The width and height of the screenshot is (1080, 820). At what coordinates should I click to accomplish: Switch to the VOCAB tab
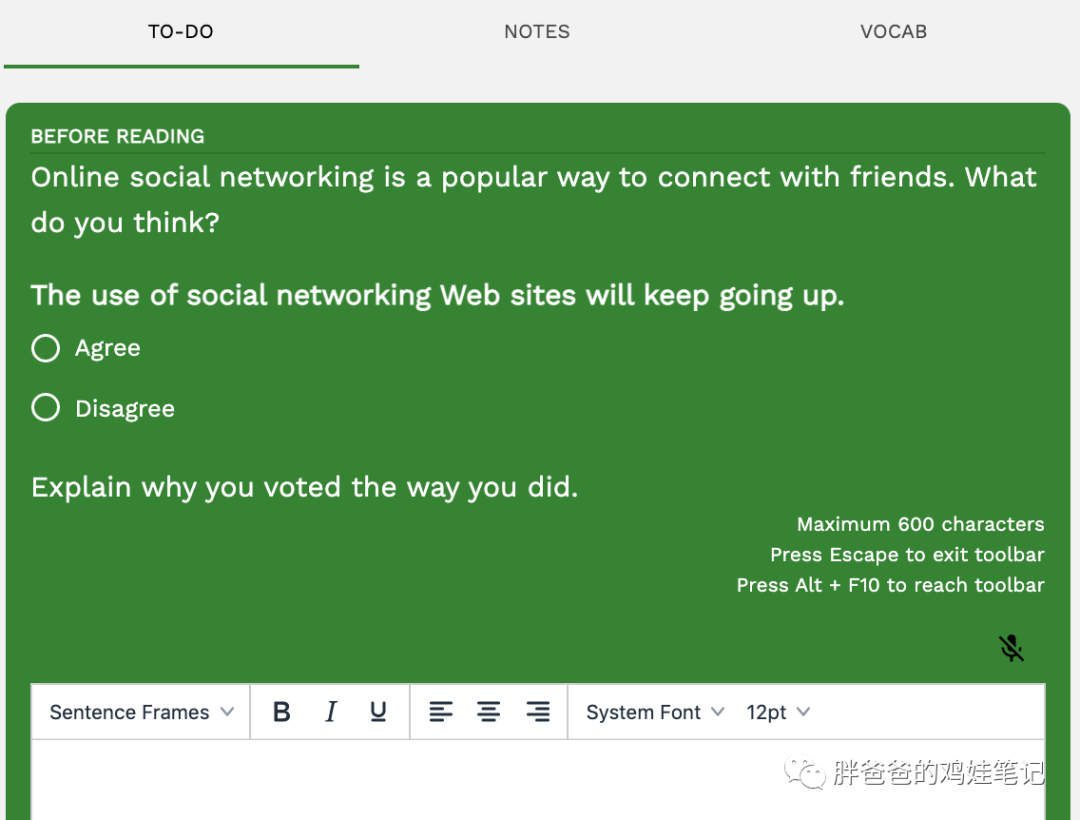[893, 32]
